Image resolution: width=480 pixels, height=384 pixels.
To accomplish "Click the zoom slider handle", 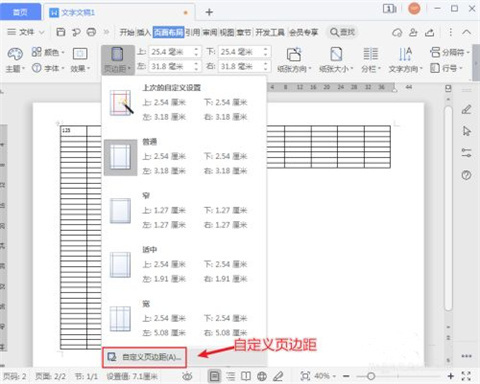I will [370, 376].
